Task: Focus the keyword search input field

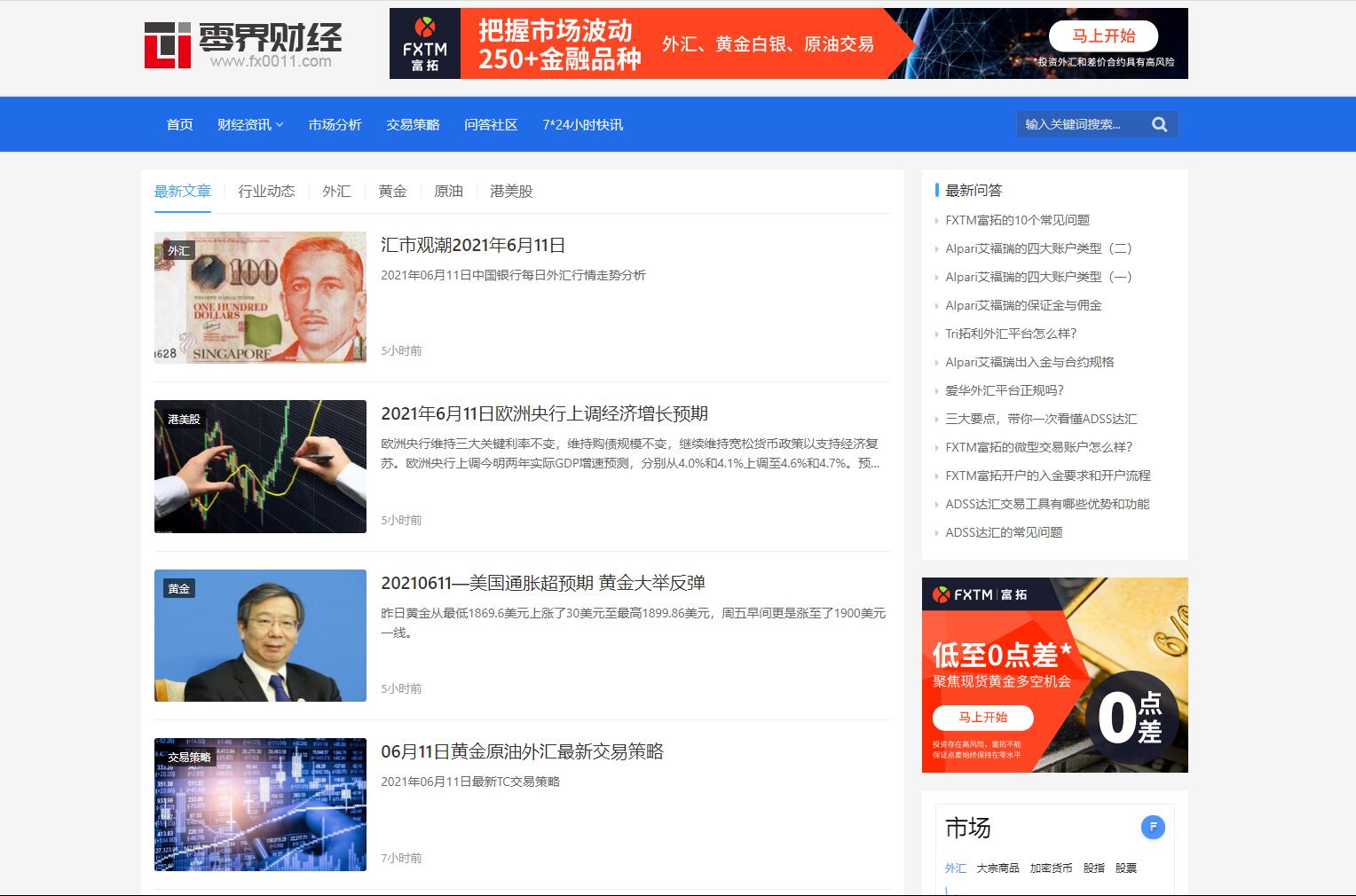Action: point(1080,124)
